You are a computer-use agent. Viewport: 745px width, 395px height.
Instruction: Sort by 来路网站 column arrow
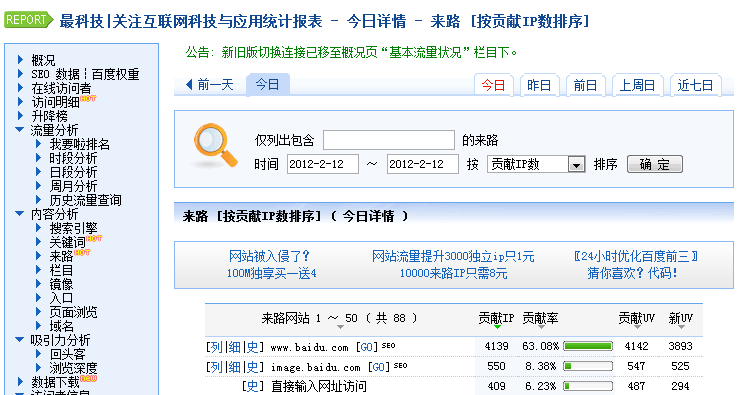pyautogui.click(x=340, y=327)
